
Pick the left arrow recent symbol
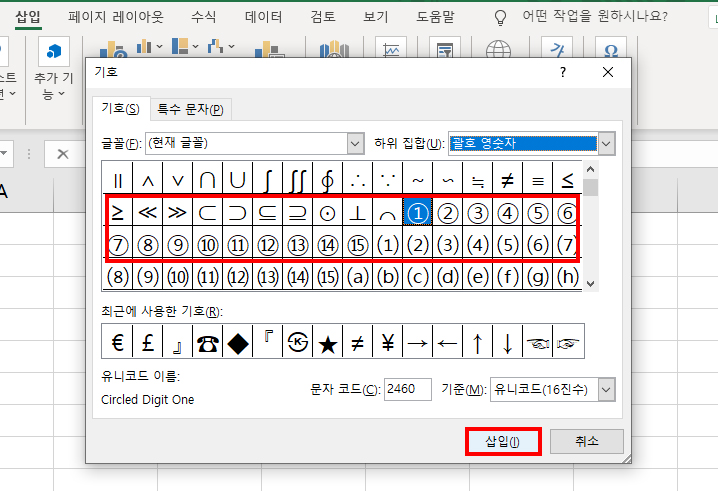447,342
